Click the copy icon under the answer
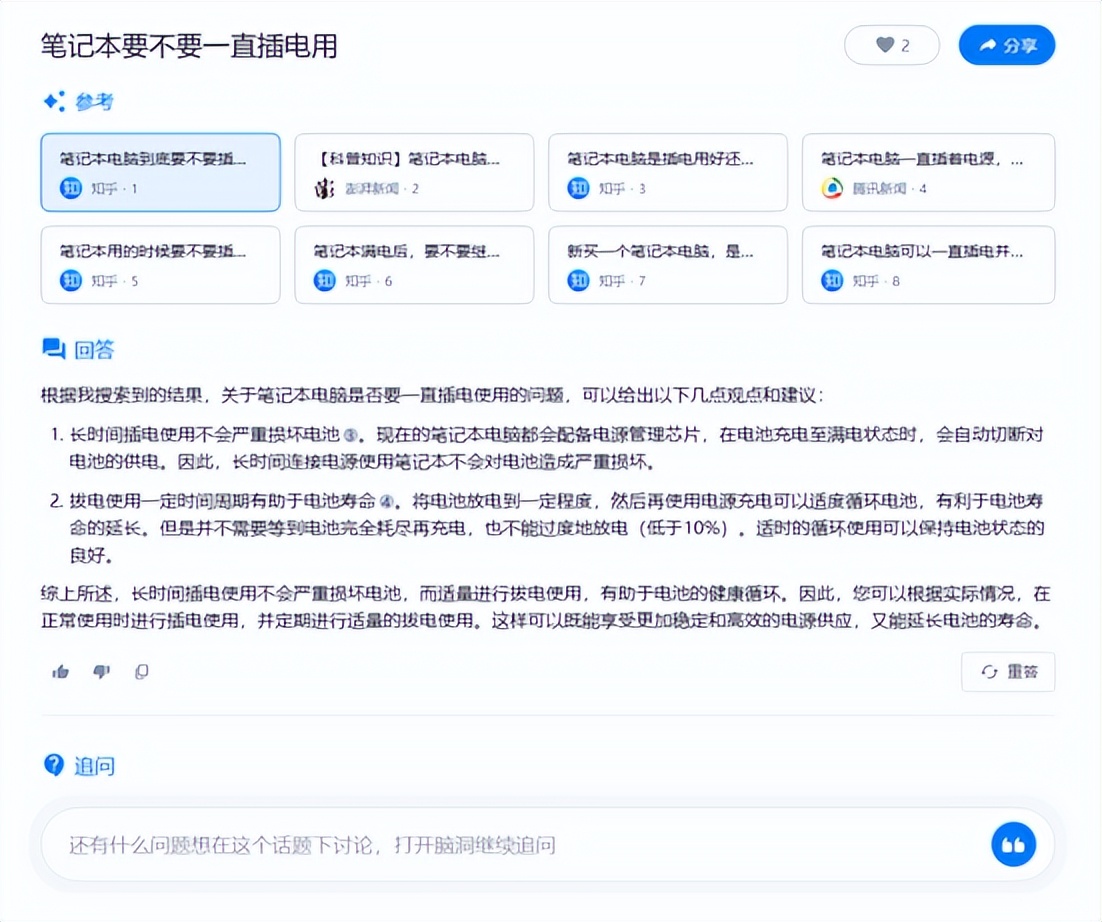 point(141,671)
